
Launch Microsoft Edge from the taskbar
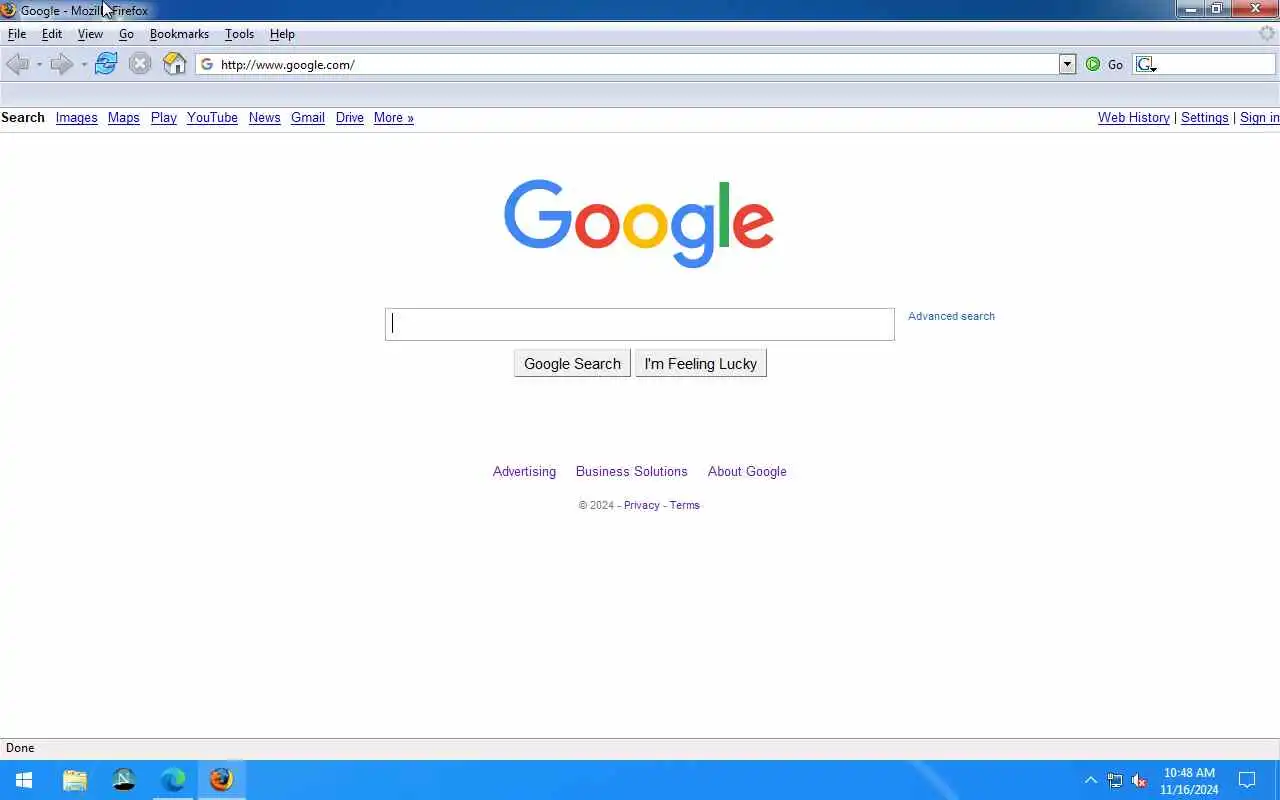[x=173, y=780]
